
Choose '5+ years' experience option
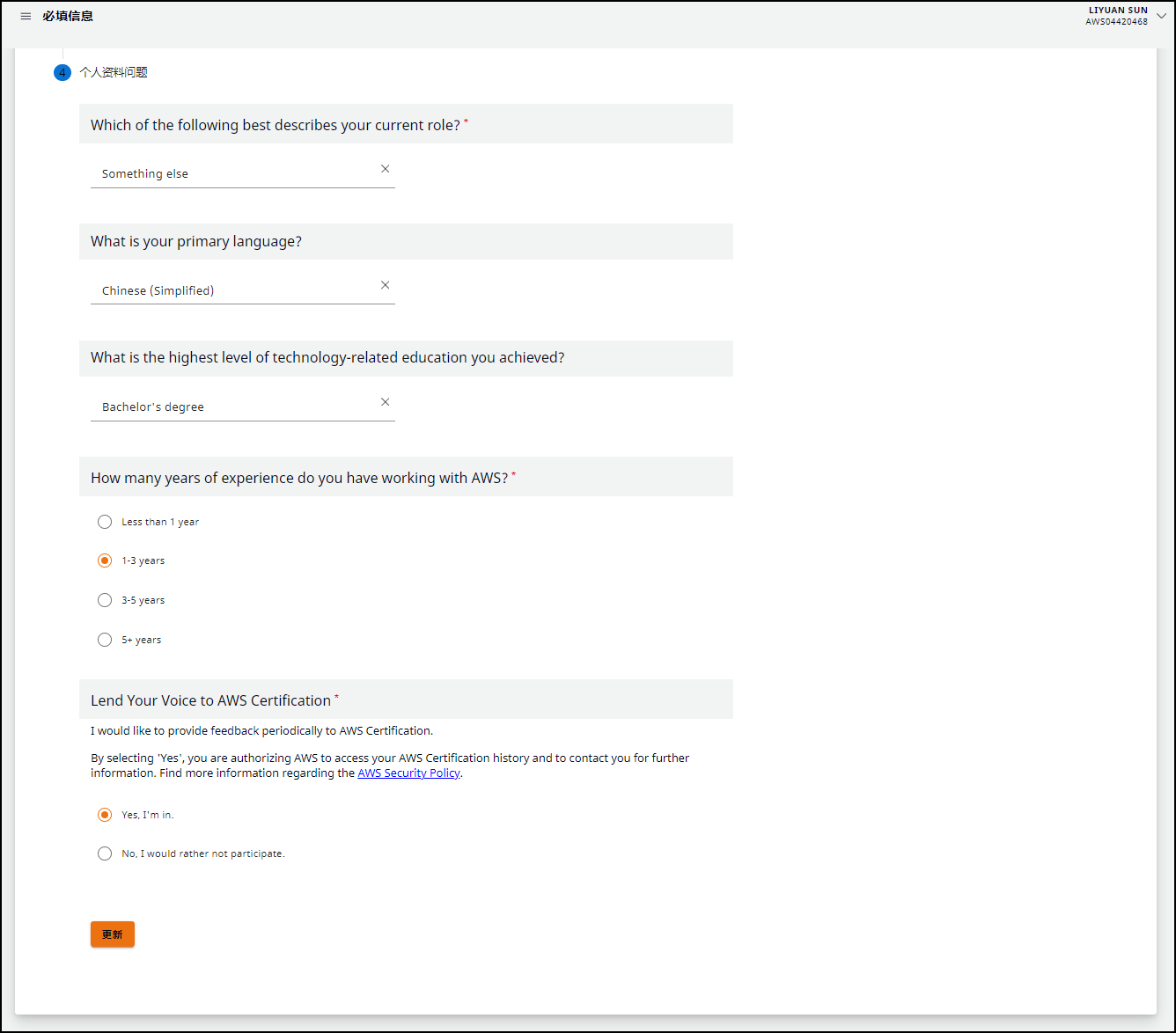(105, 640)
